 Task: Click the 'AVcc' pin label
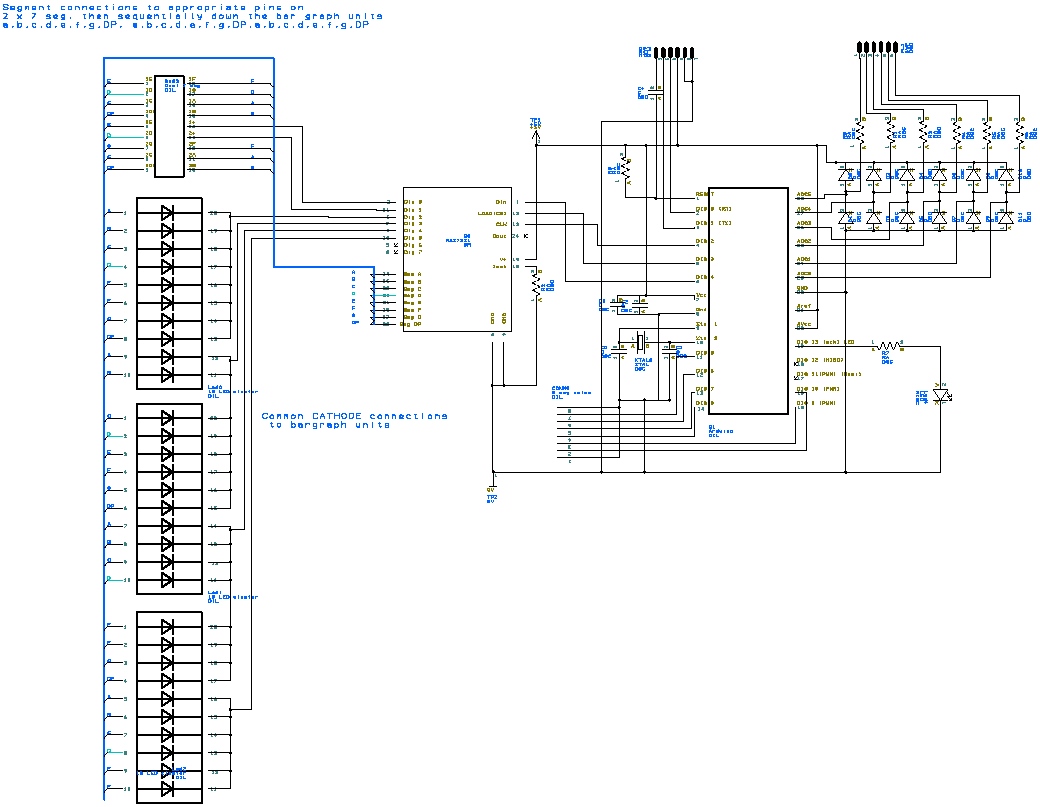[803, 324]
